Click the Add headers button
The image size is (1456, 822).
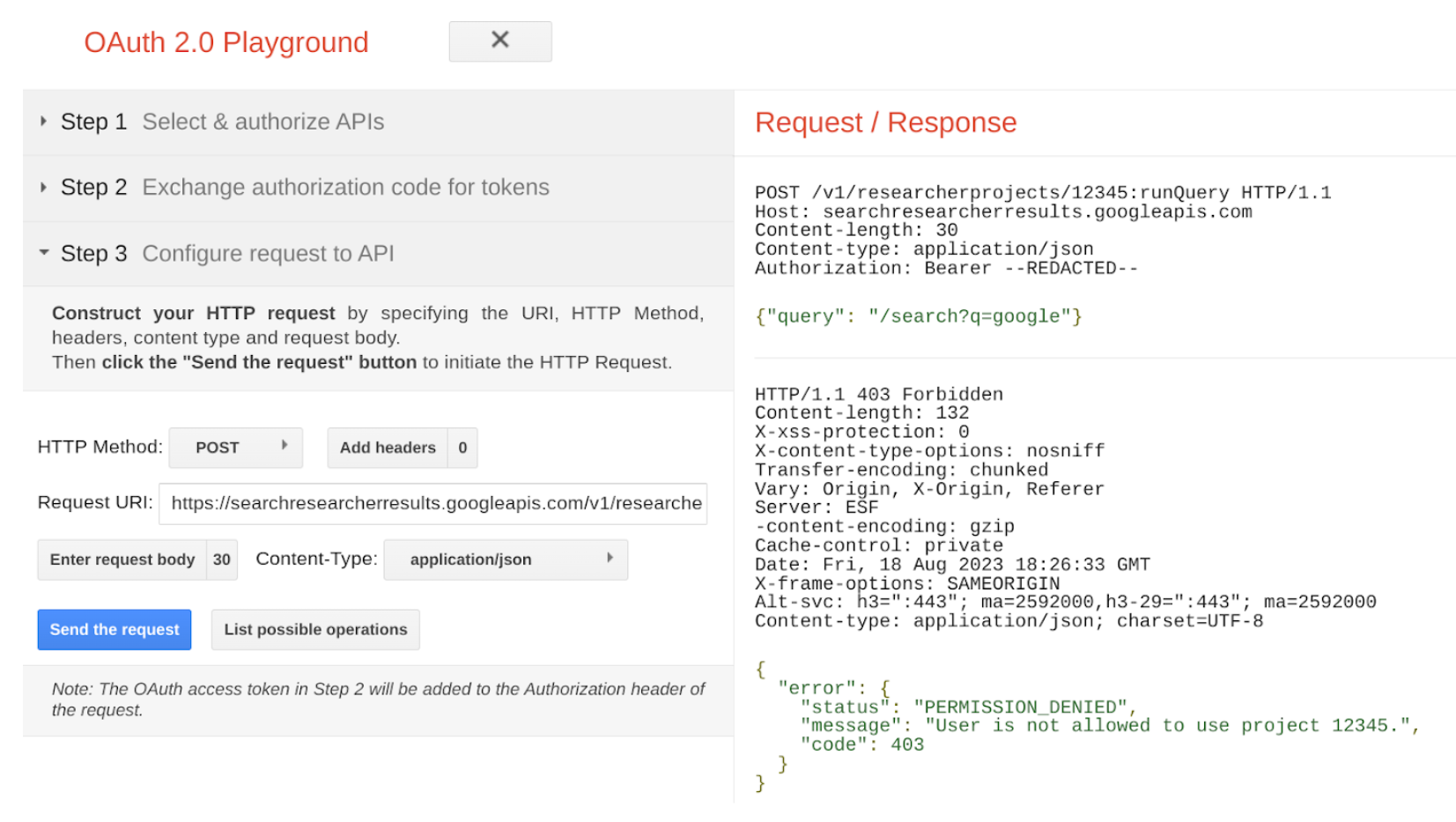pos(403,448)
